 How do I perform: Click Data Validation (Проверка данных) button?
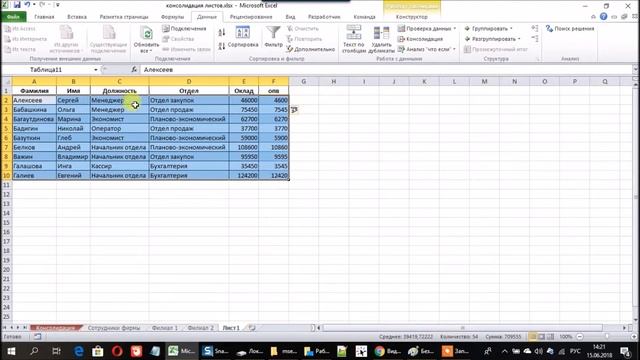[x=424, y=29]
